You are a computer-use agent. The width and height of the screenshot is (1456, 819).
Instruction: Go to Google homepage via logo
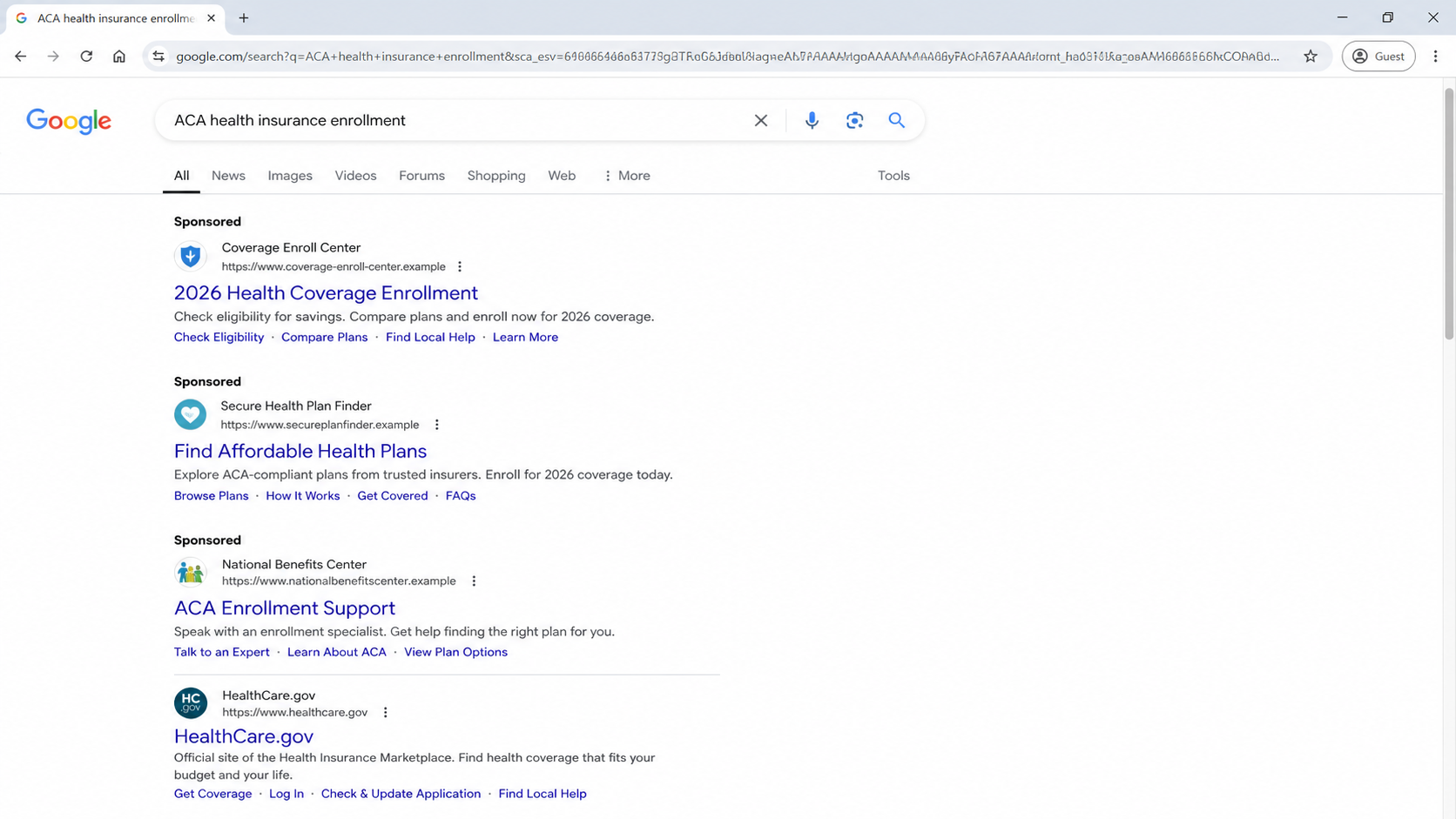(x=69, y=121)
